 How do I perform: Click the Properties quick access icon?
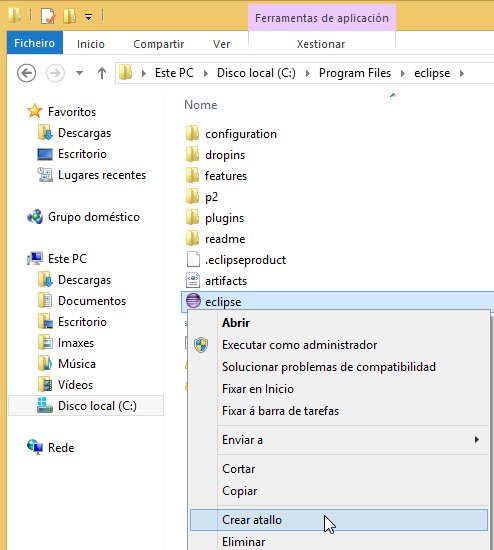(48, 16)
